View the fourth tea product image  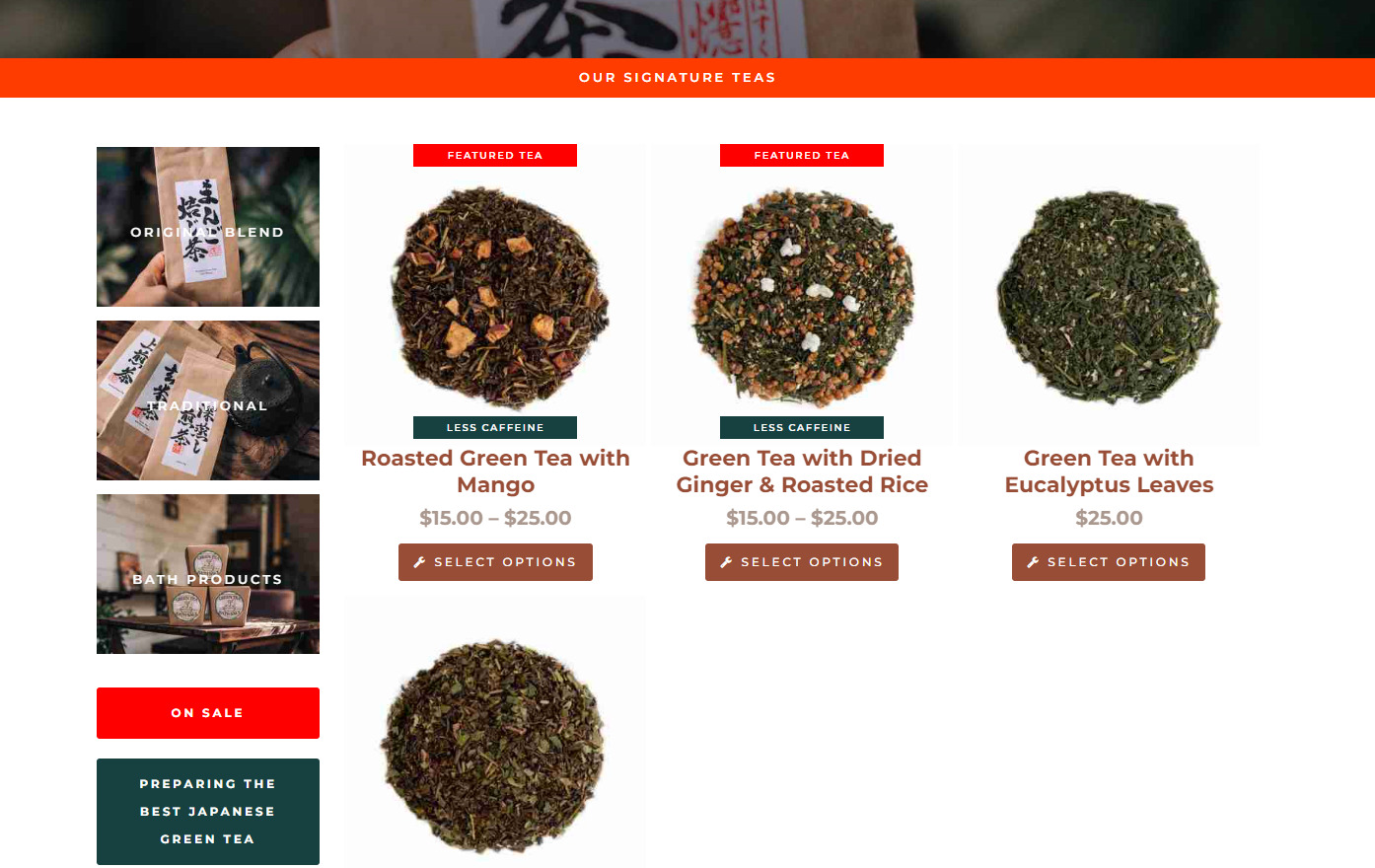point(495,732)
